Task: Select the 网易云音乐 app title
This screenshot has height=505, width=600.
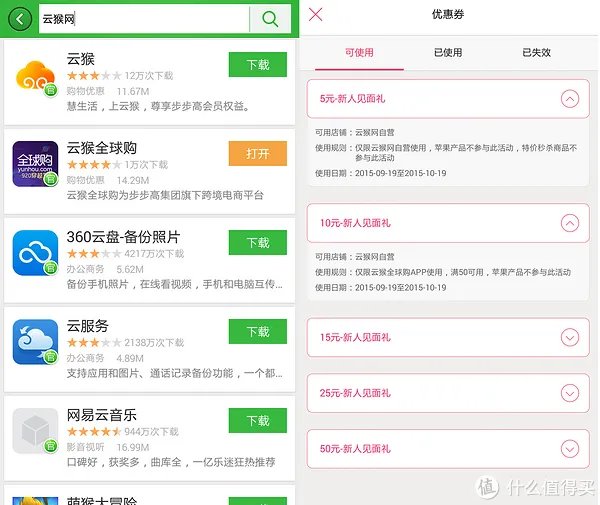Action: pos(102,415)
